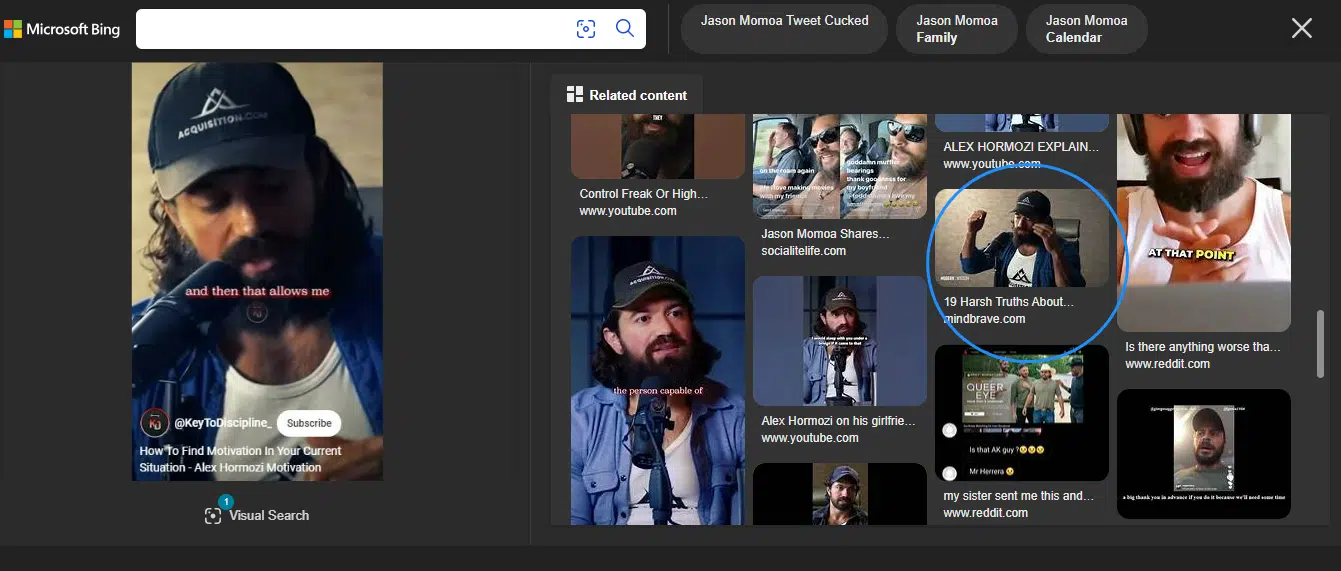Select the "Jason Momoa Family" suggestion chip
Screen dimensions: 1341x571
point(956,29)
